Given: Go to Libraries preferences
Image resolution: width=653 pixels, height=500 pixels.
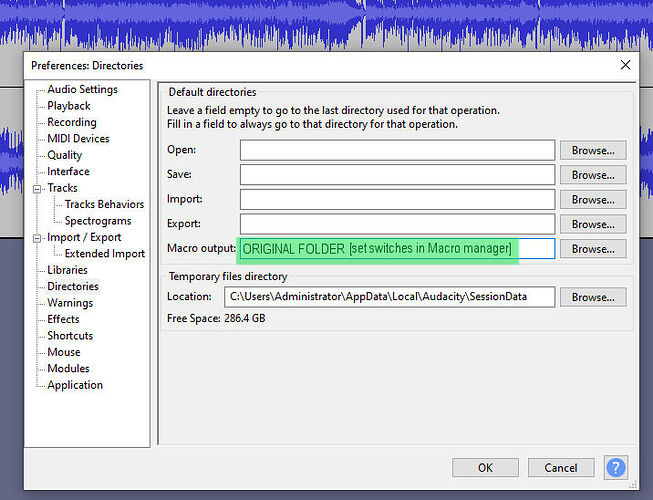Looking at the screenshot, I should pos(67,270).
